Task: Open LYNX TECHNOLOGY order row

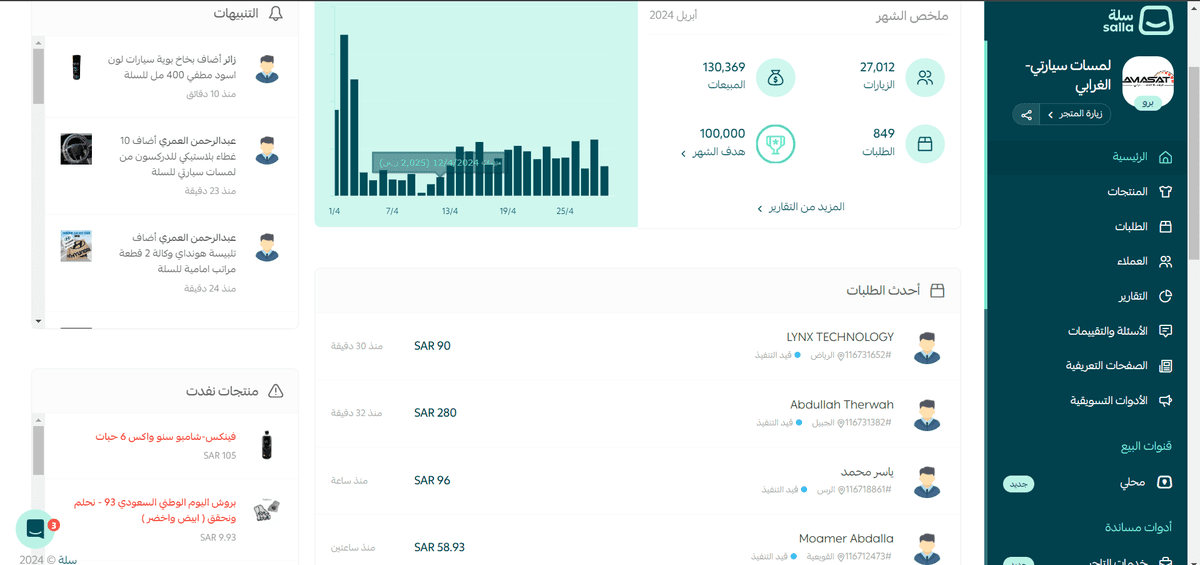Action: [x=637, y=346]
